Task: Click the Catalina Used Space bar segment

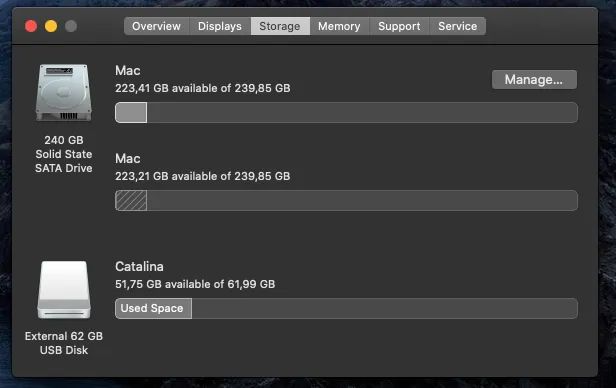Action: (x=153, y=308)
